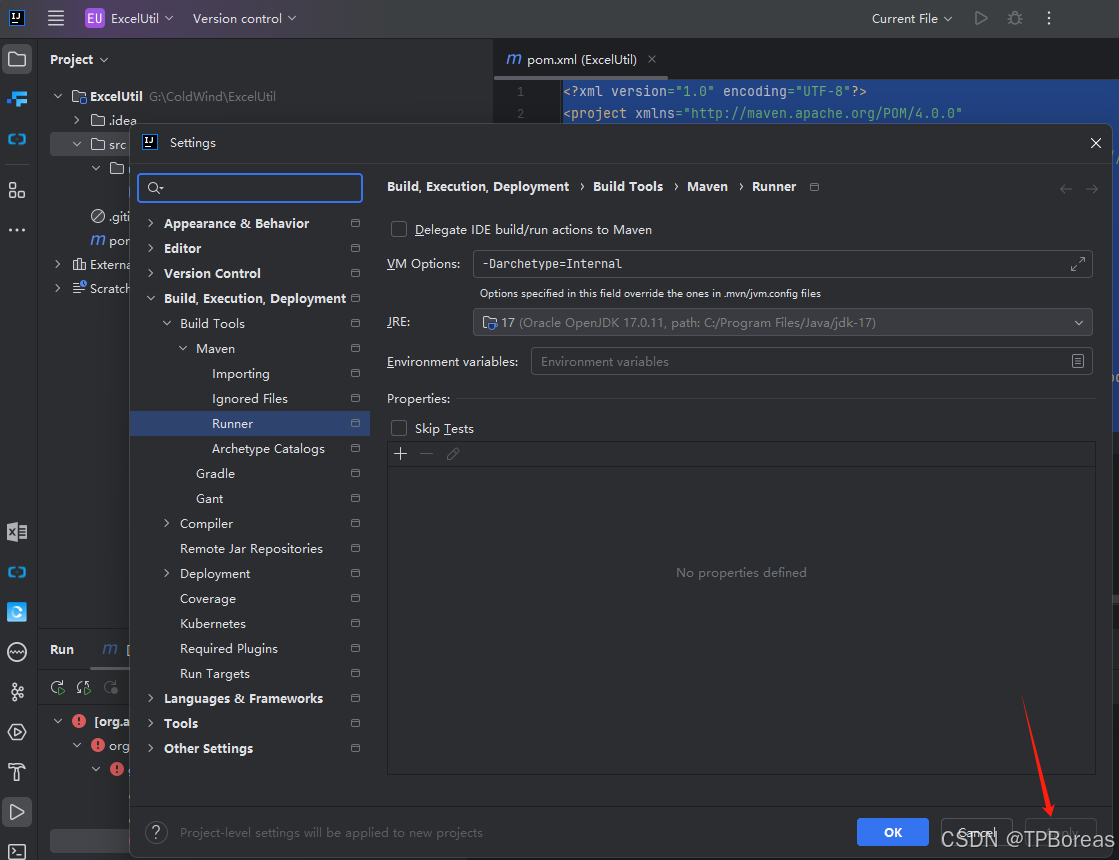Navigate back in Settings history
The height and width of the screenshot is (860, 1119).
[1065, 188]
